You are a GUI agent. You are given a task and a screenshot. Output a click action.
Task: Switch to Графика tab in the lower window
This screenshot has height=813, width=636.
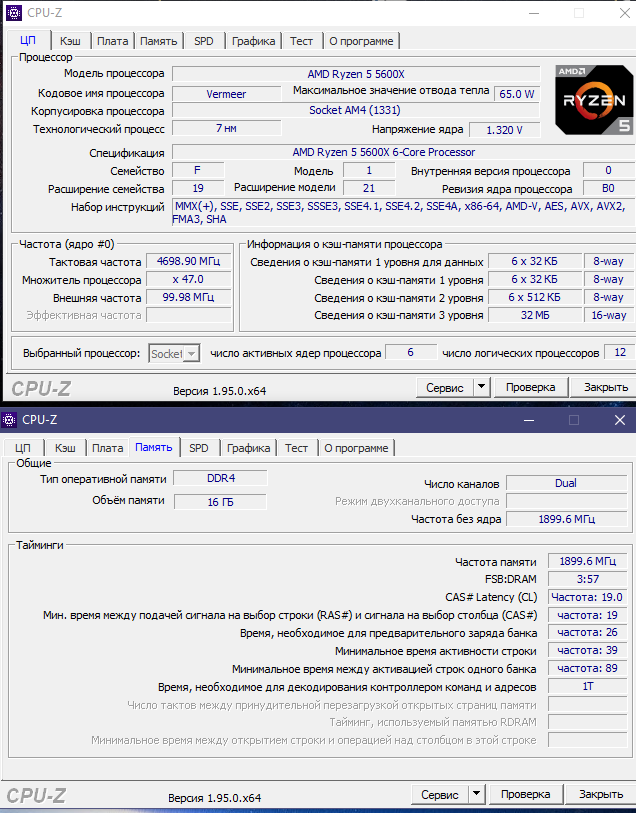248,448
